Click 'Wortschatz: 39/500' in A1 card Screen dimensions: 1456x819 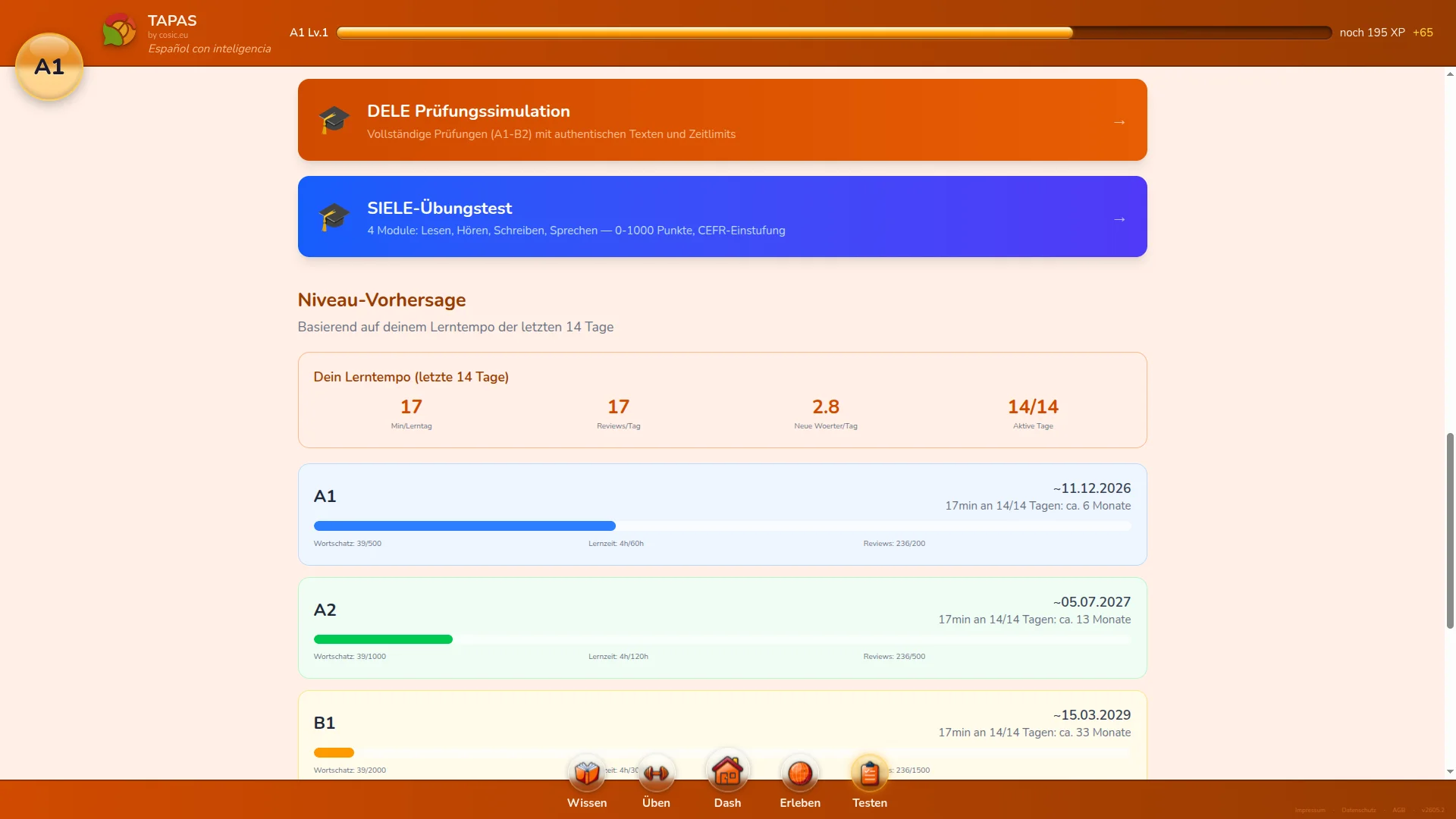click(x=347, y=544)
